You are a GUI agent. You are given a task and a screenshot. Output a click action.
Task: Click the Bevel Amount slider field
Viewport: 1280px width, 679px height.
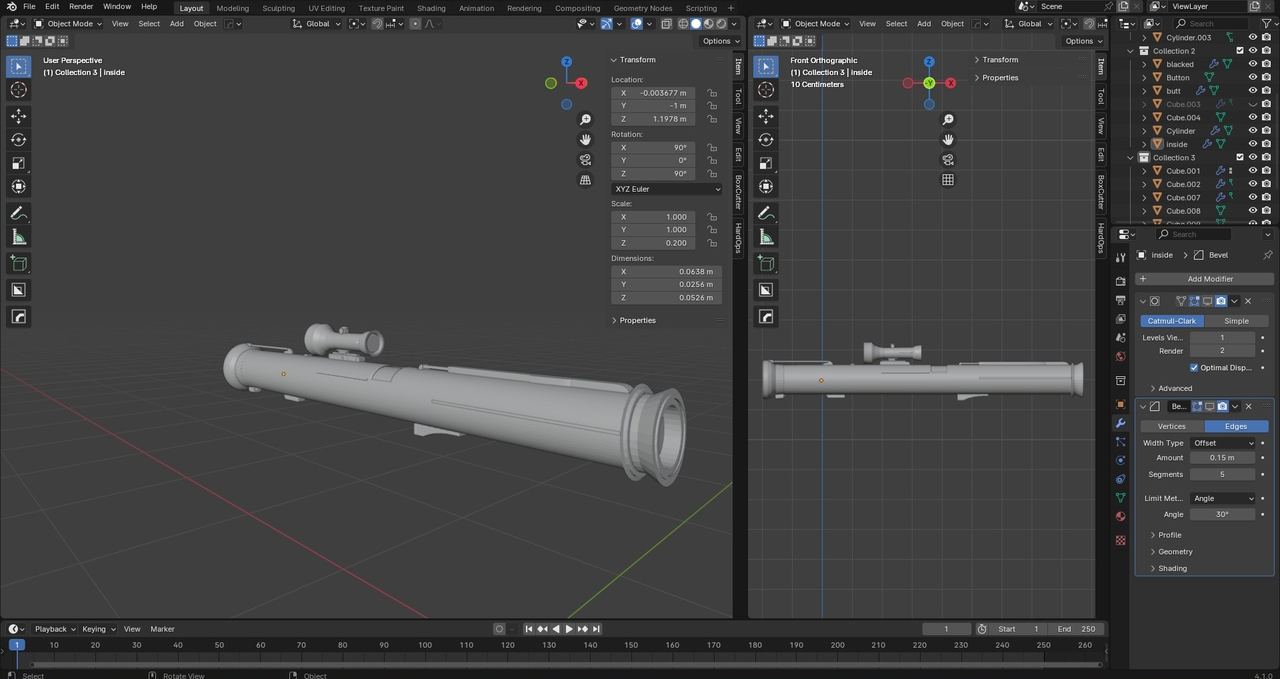point(1222,458)
